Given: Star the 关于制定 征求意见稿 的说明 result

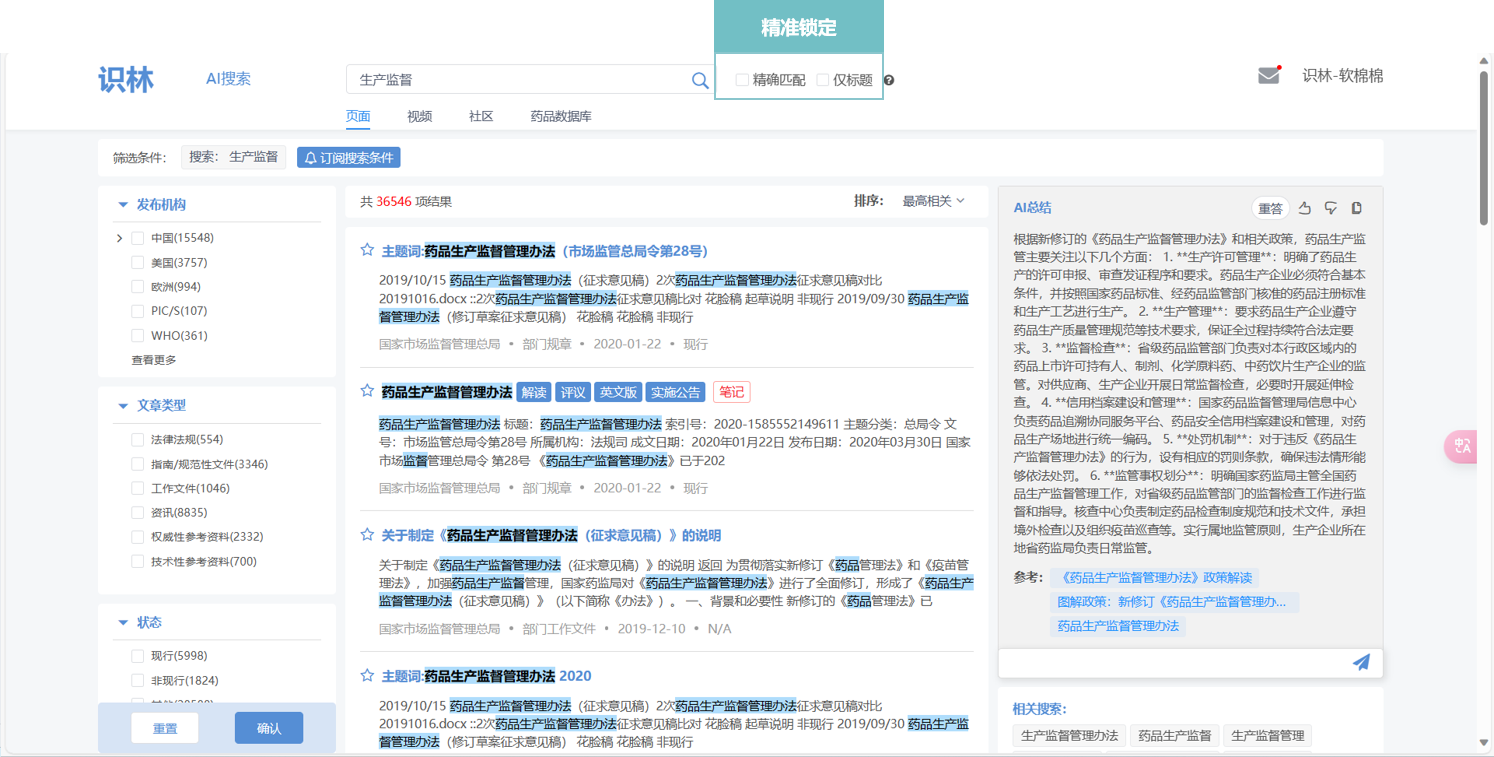Looking at the screenshot, I should click(x=367, y=534).
